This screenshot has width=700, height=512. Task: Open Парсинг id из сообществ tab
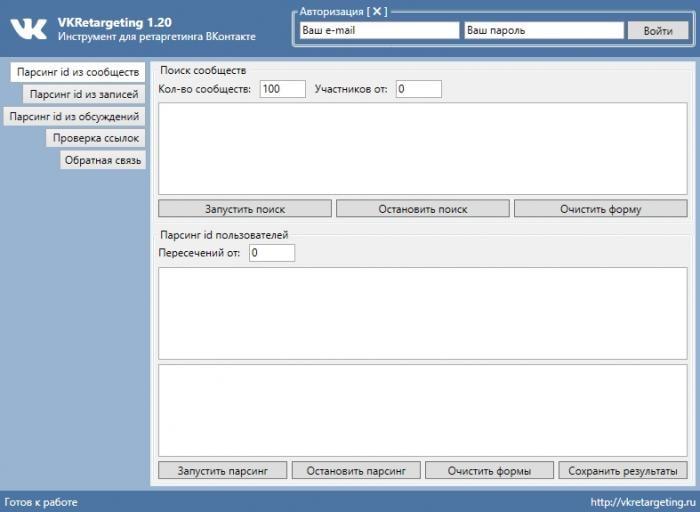point(78,72)
